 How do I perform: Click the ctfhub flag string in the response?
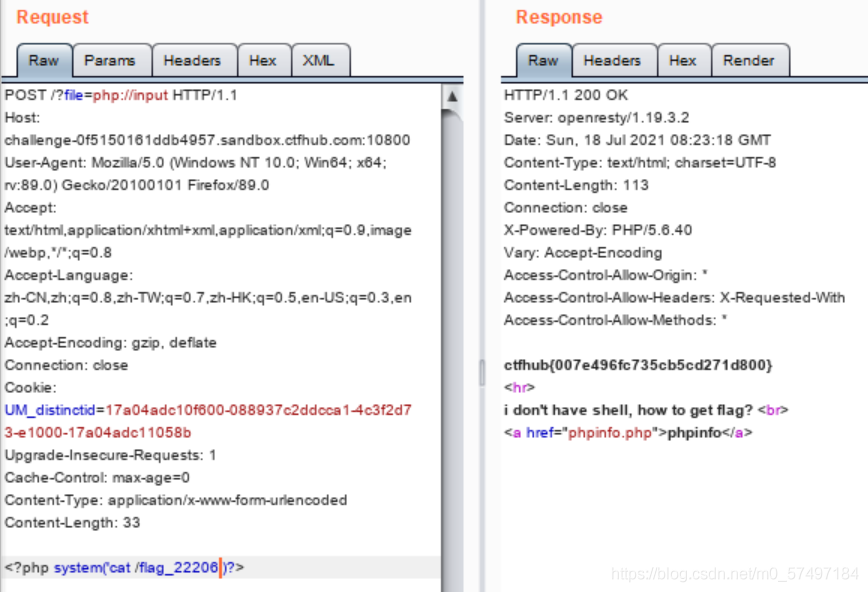[x=638, y=366]
